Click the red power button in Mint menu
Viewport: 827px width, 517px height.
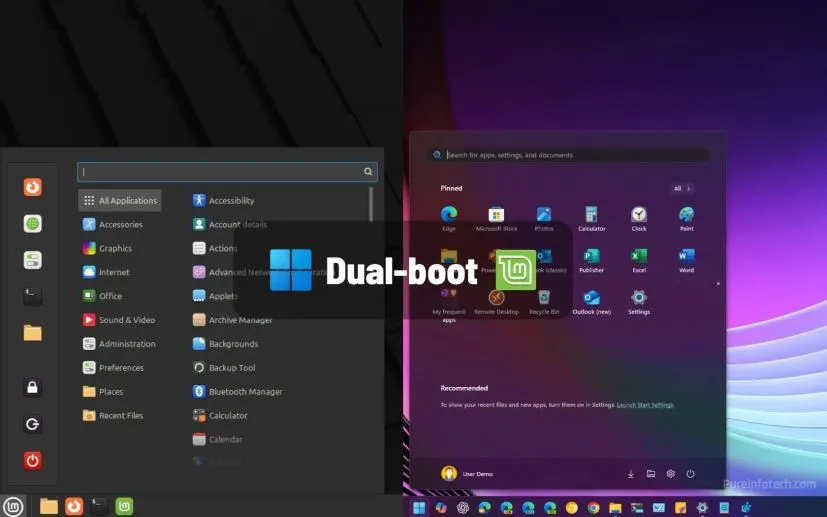click(33, 461)
